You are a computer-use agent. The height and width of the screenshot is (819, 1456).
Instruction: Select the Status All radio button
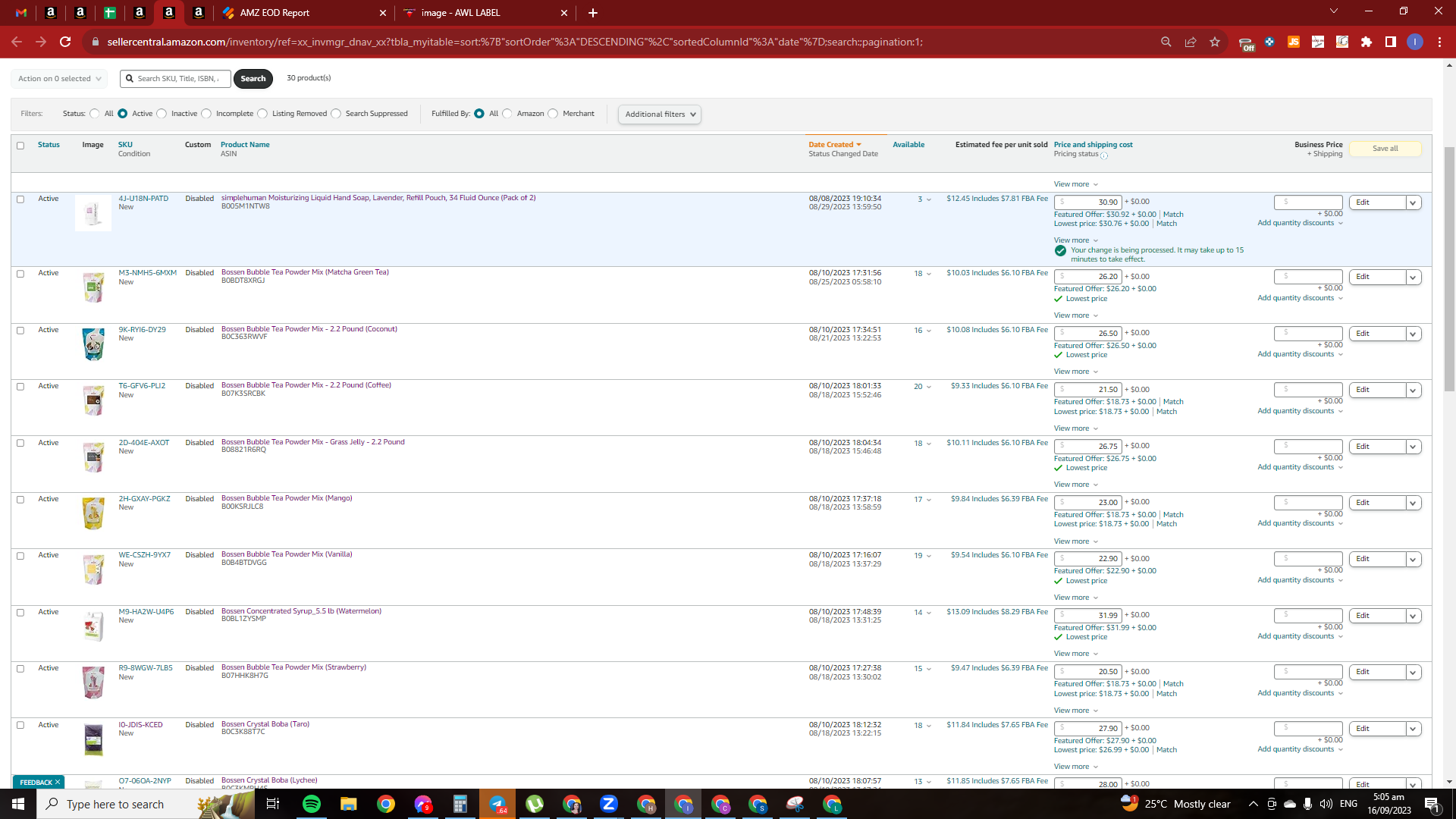click(x=95, y=114)
